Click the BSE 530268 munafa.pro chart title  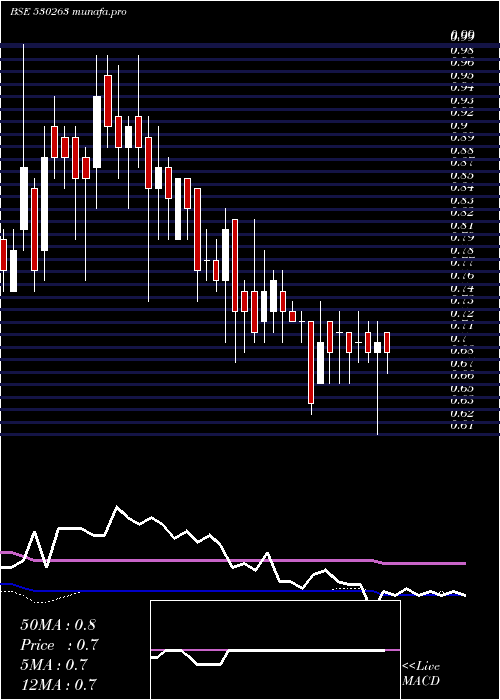pos(68,12)
